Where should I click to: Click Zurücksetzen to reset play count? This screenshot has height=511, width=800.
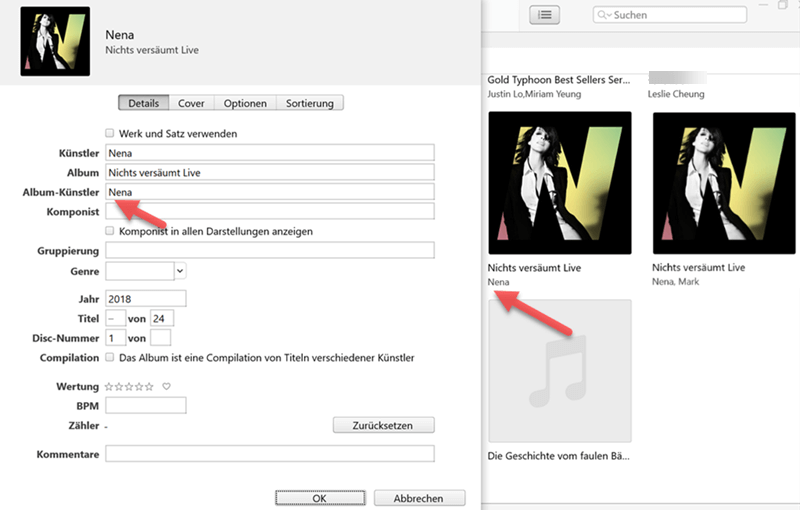(x=384, y=425)
